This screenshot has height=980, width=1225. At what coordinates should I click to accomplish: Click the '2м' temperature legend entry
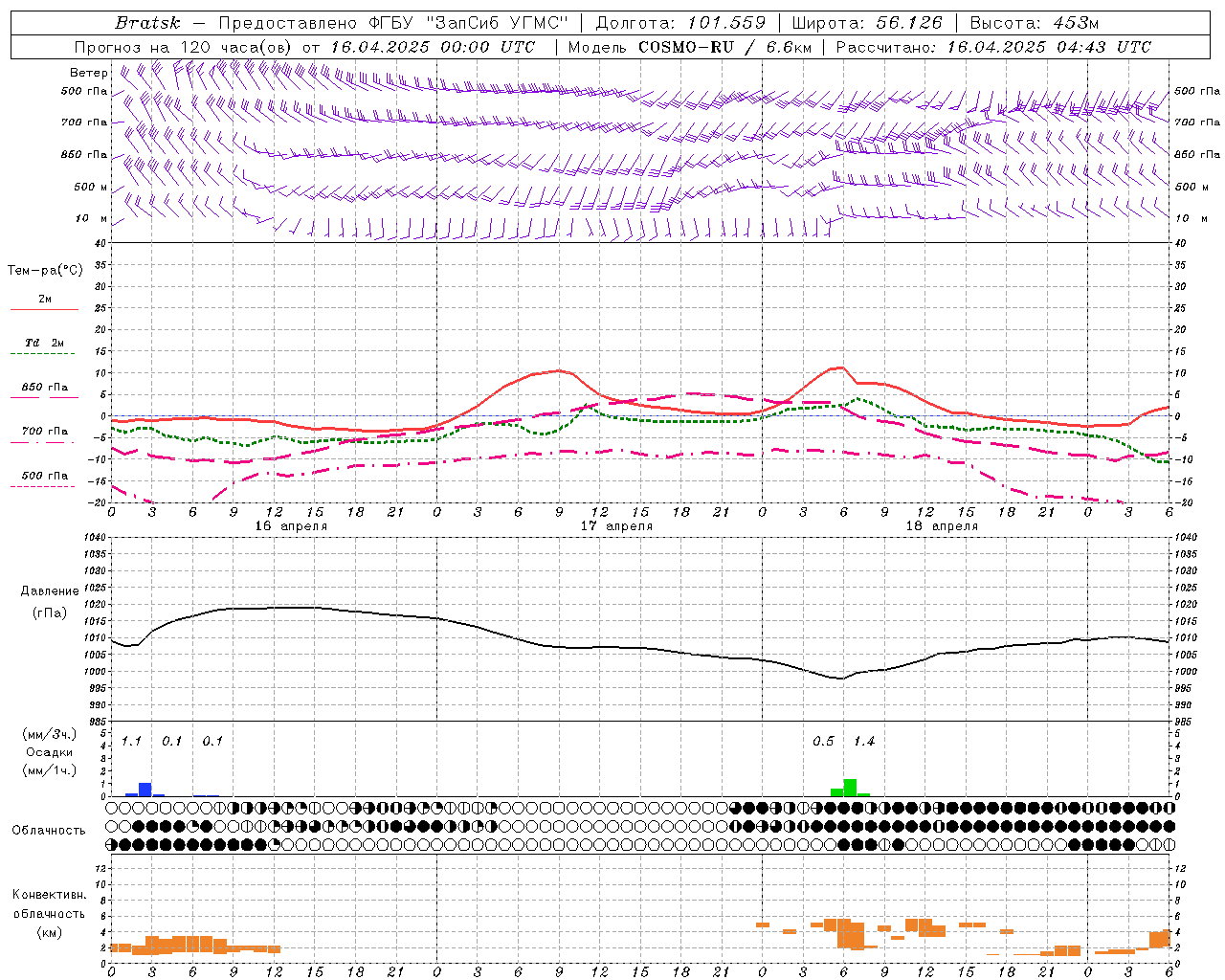pos(45,300)
